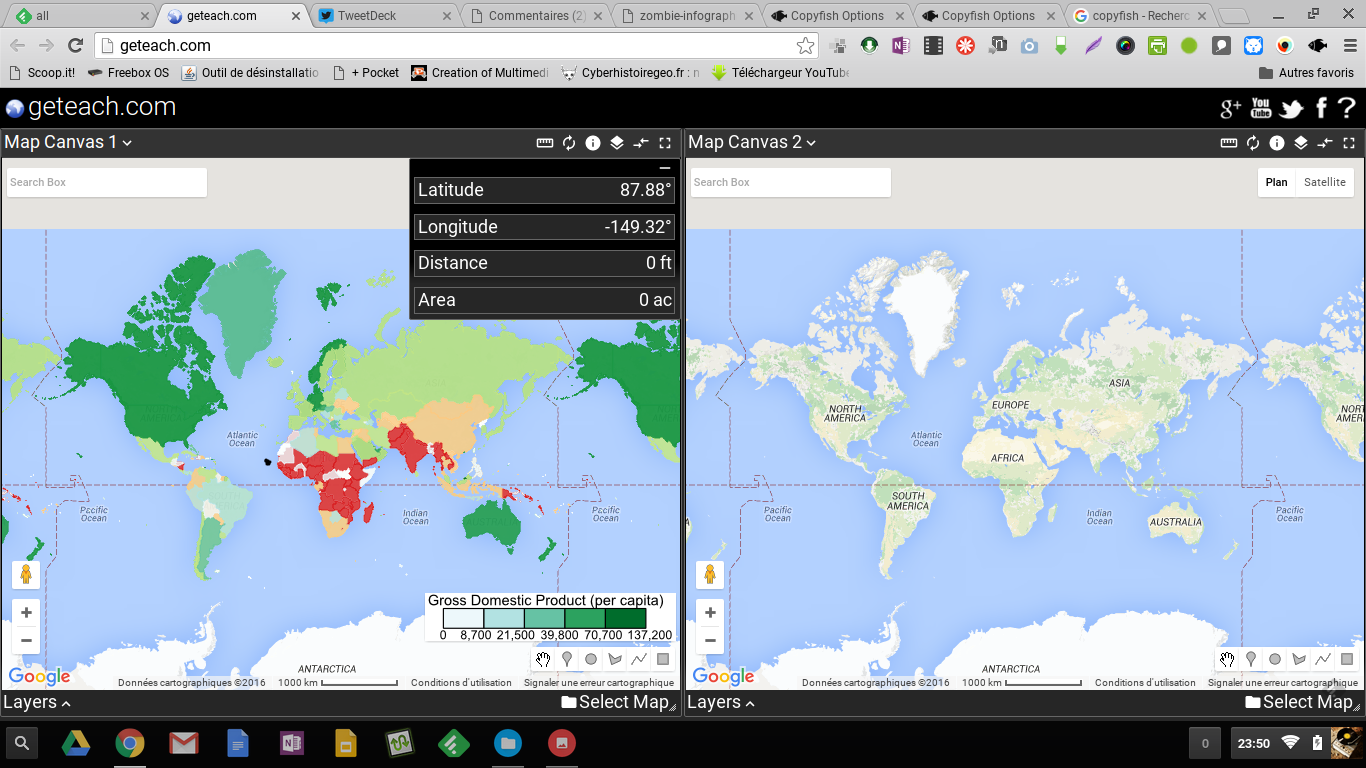1366x768 pixels.
Task: Switch to the first Copyfish Options tab
Action: [838, 16]
